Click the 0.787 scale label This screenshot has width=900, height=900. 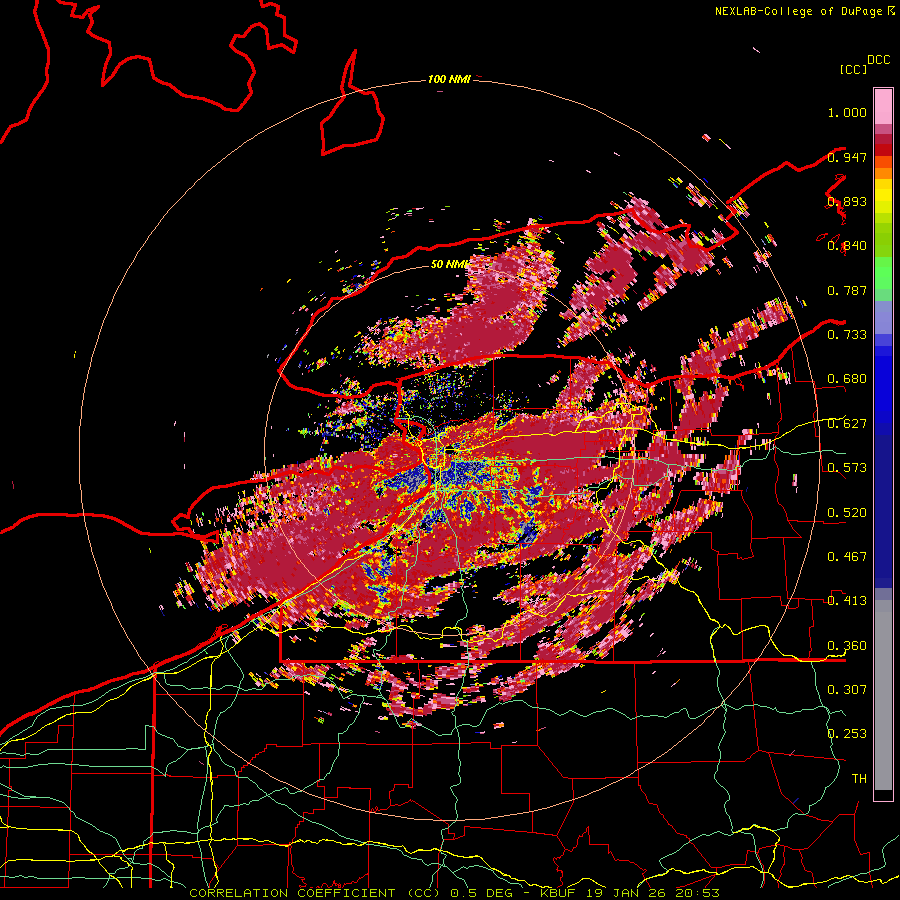847,290
